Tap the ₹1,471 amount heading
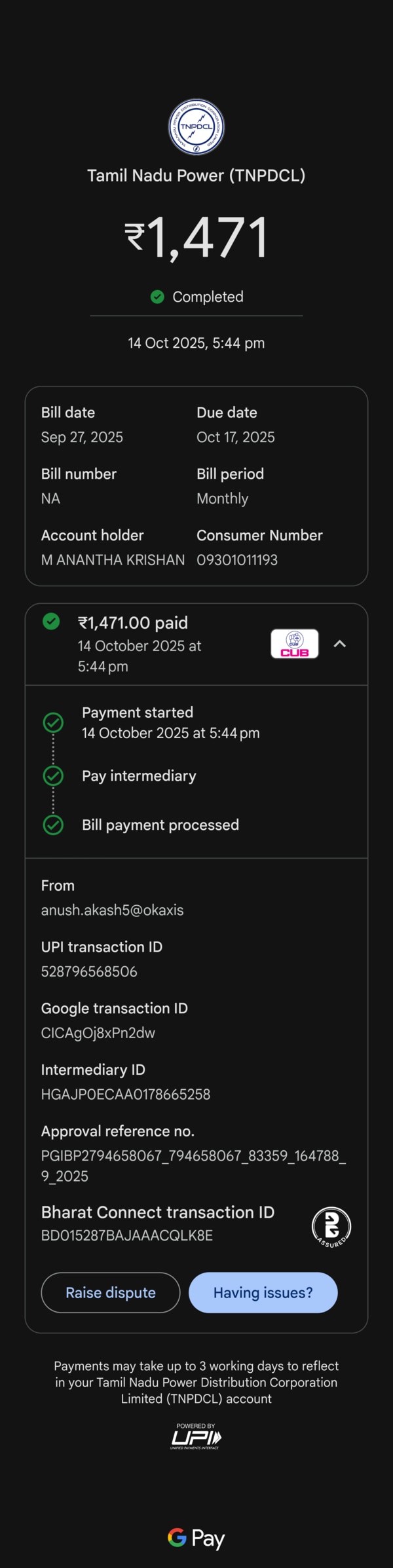 [196, 238]
